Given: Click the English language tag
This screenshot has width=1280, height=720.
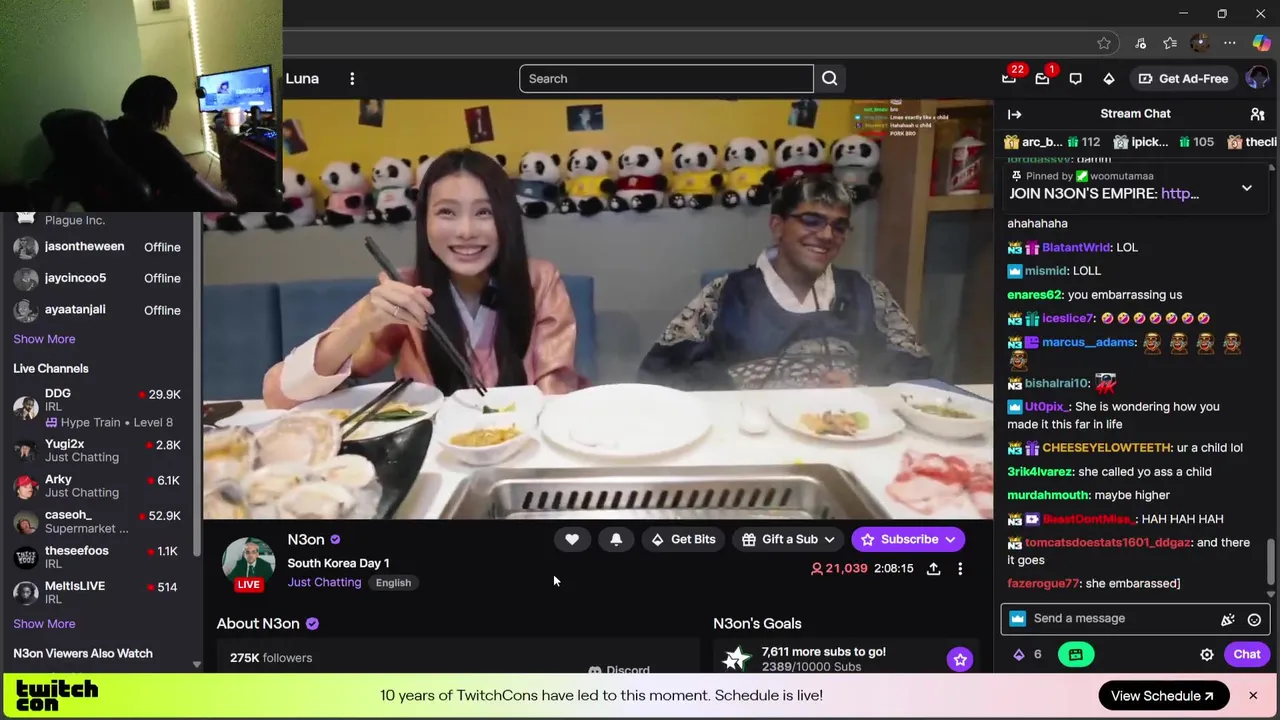Looking at the screenshot, I should pyautogui.click(x=393, y=583).
